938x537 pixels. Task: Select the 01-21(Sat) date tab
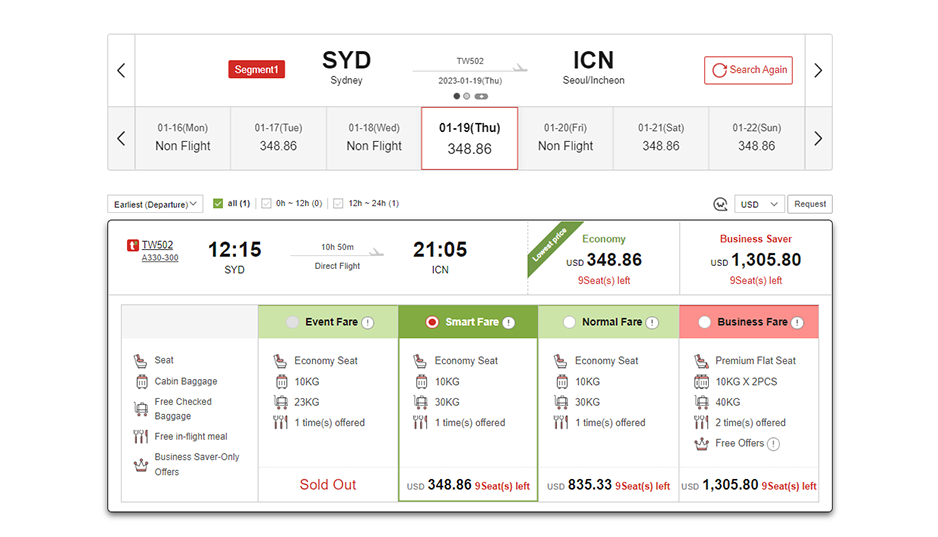[661, 138]
